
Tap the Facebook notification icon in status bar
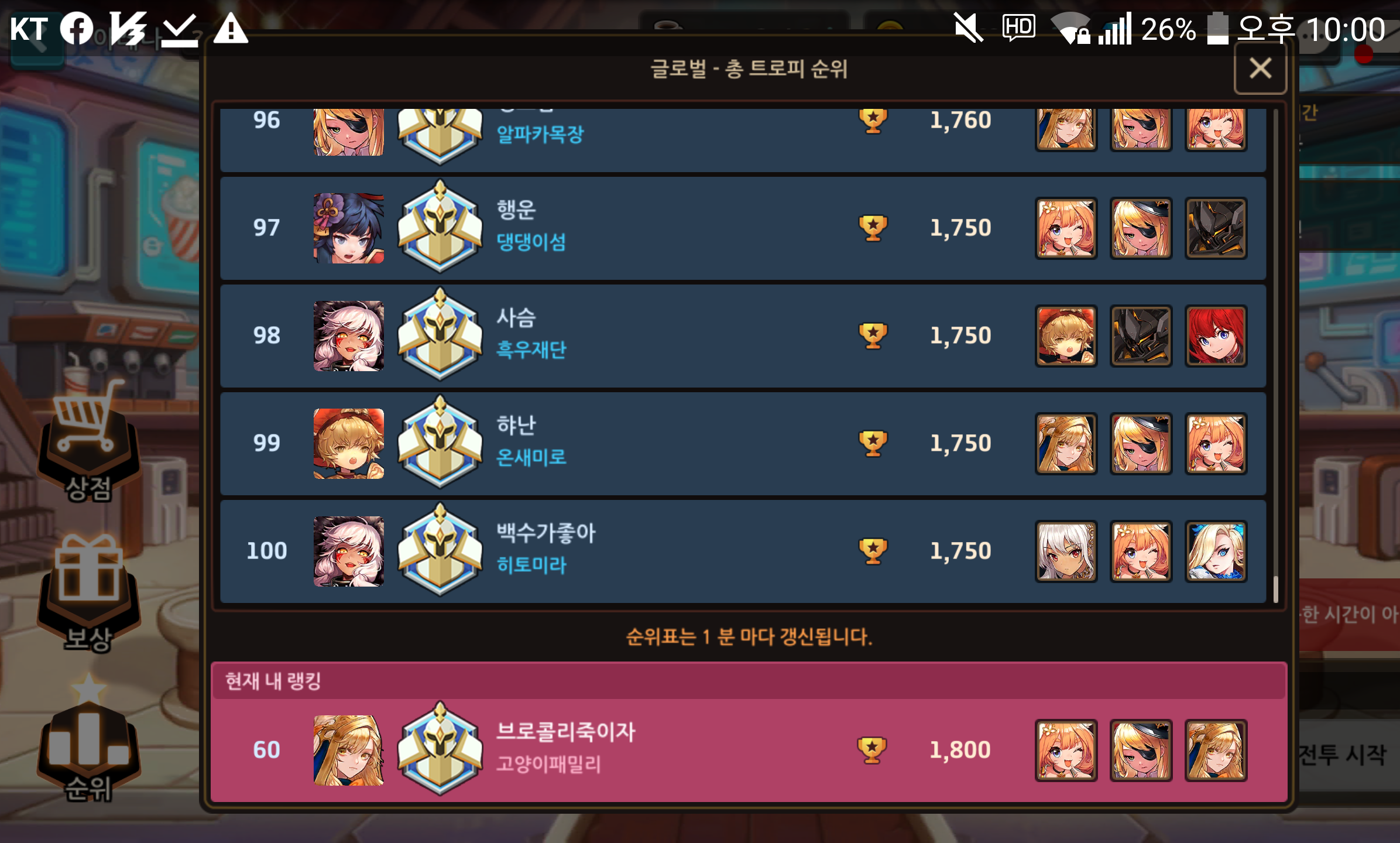click(77, 28)
